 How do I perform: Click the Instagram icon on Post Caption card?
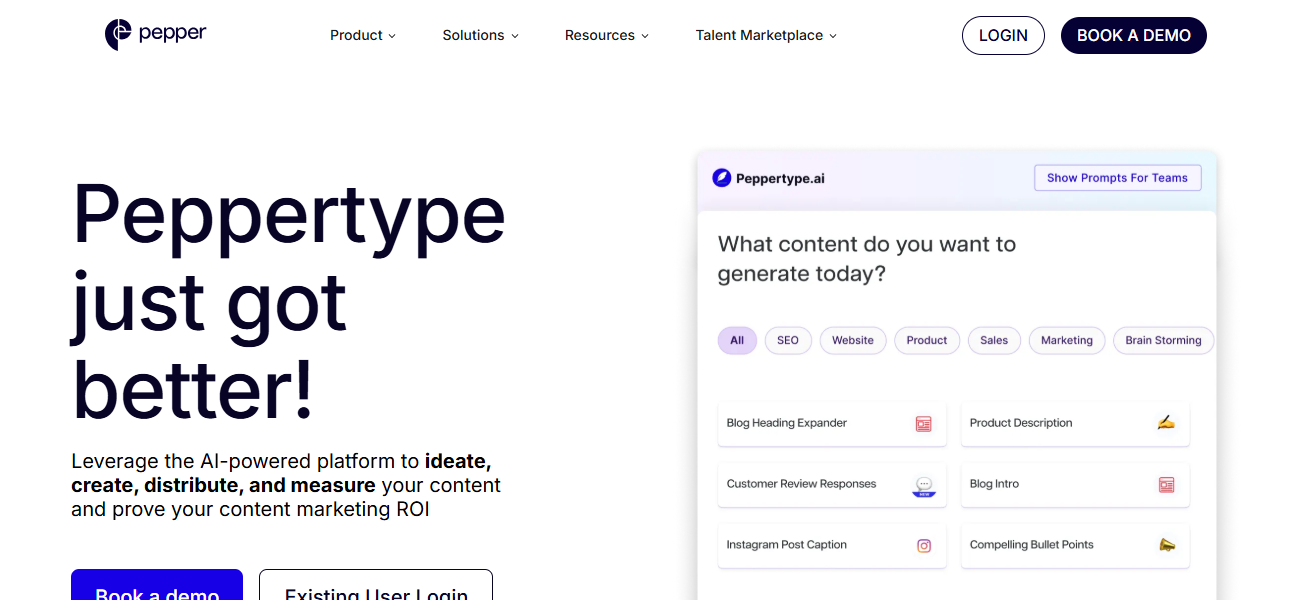coord(924,546)
